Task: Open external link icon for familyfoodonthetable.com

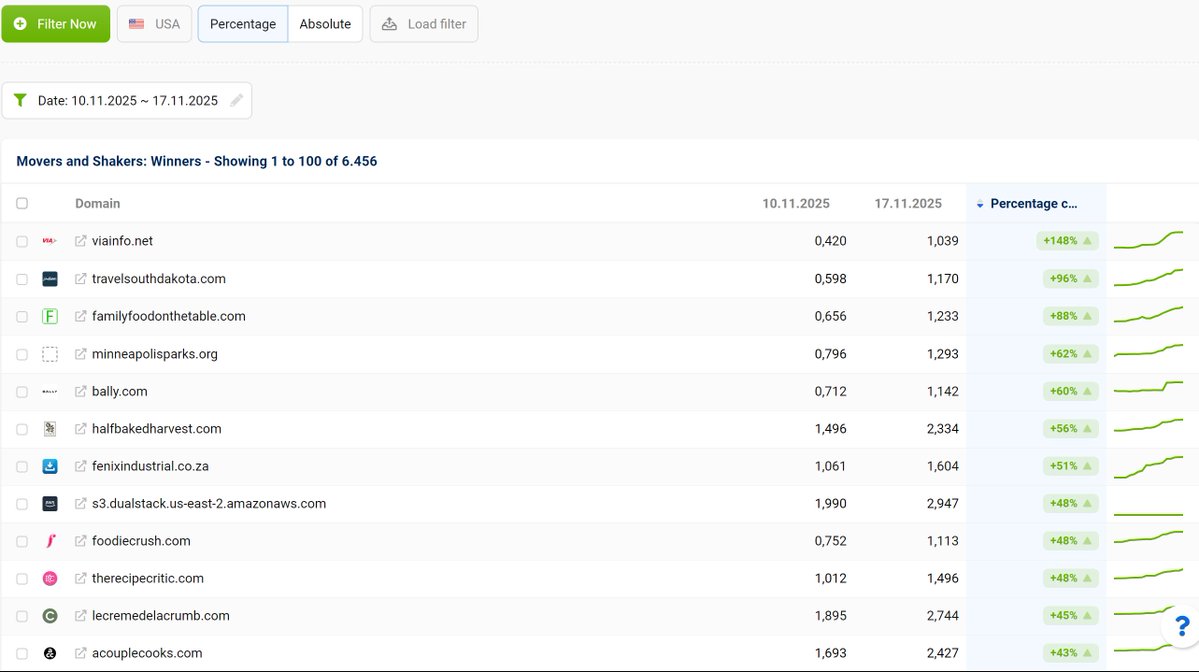Action: click(x=80, y=317)
